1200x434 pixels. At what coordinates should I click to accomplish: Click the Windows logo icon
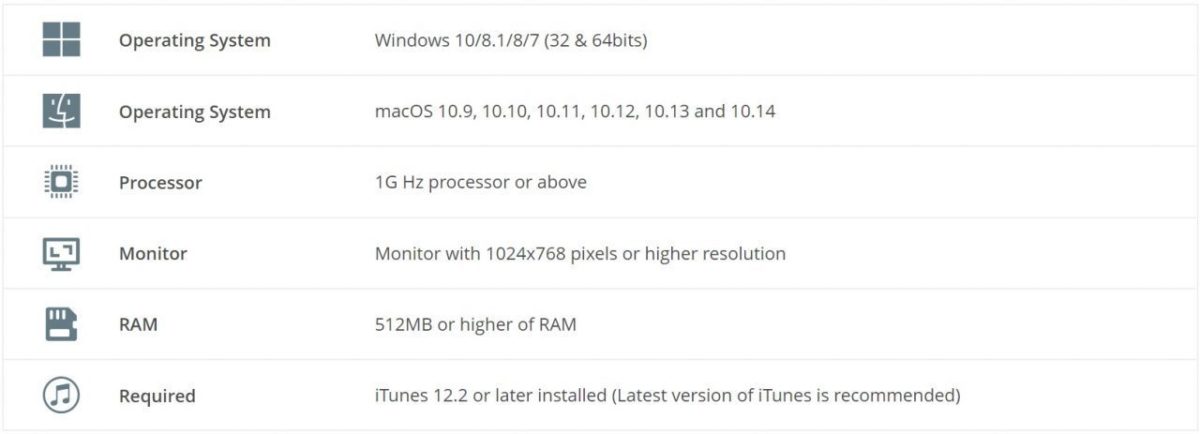click(x=61, y=40)
